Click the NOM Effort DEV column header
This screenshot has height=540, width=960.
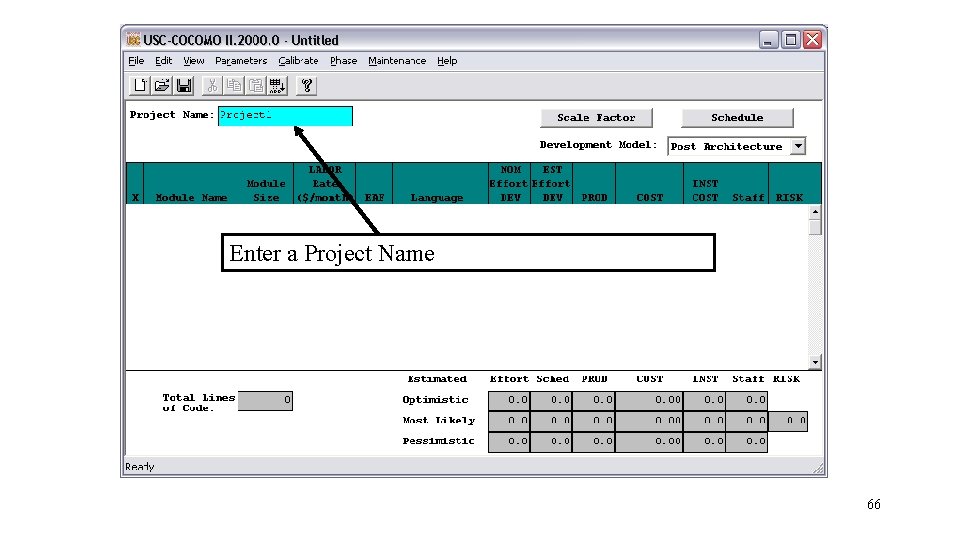508,184
